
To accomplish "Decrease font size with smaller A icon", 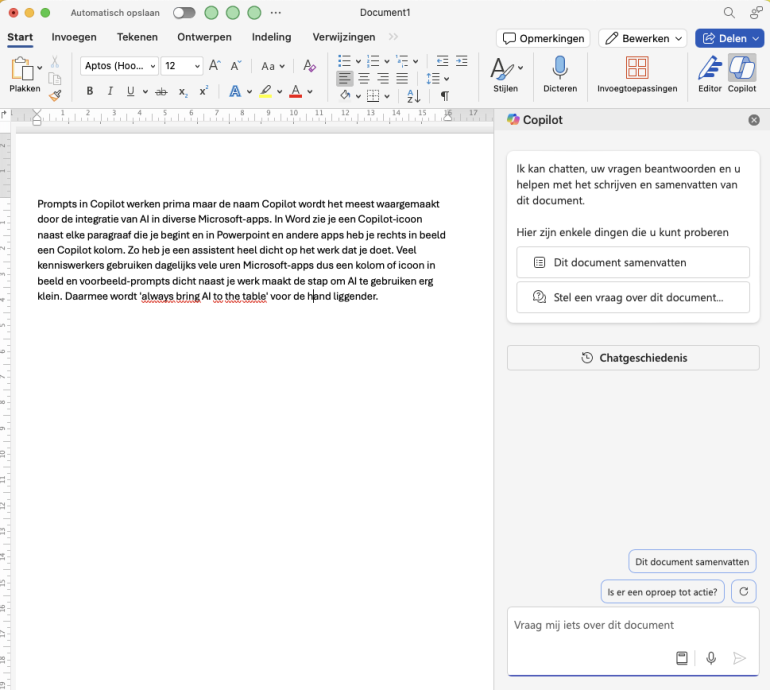I will click(x=236, y=65).
